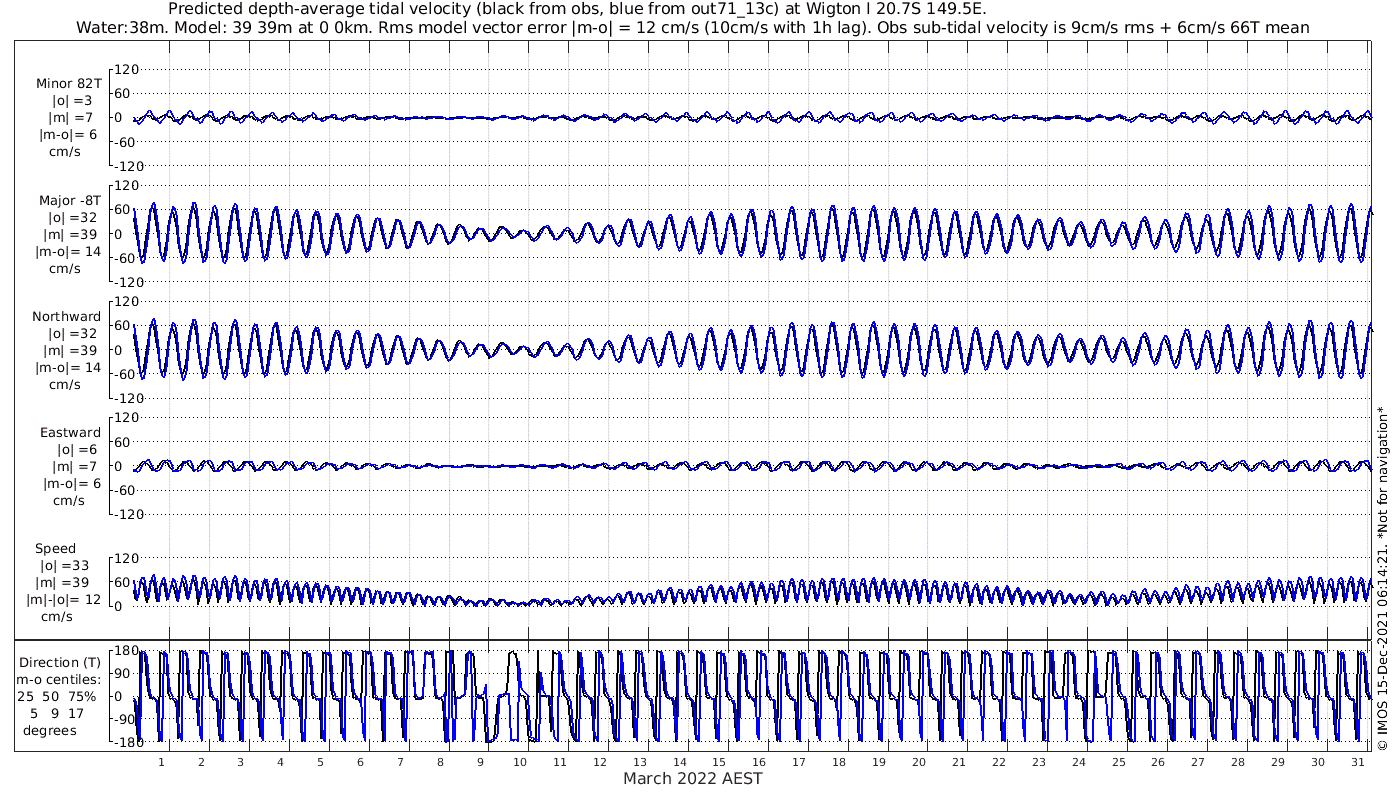Click the 'm-o centiles:' label
This screenshot has width=1400, height=800.
57,679
